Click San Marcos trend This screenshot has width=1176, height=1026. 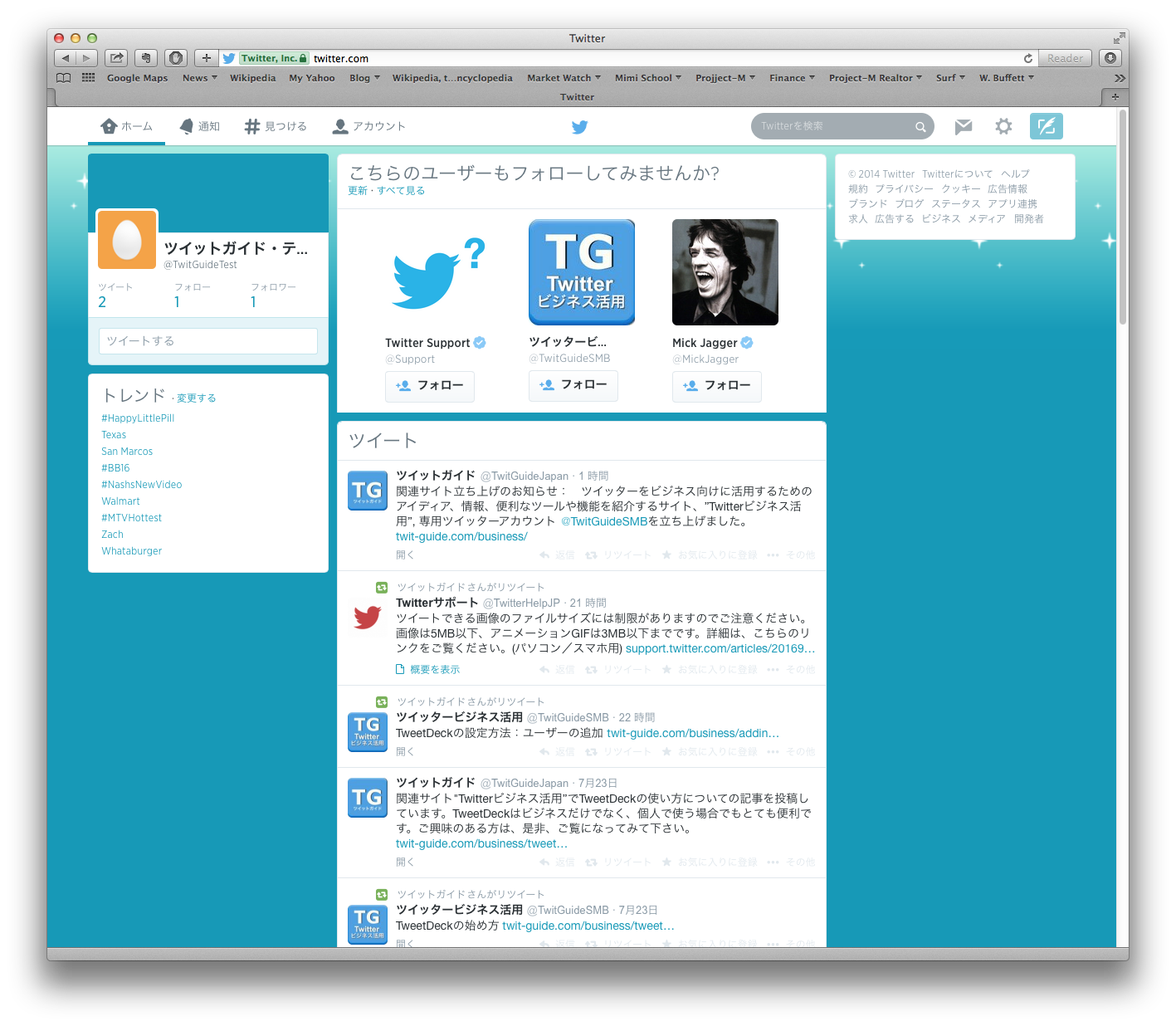click(127, 452)
